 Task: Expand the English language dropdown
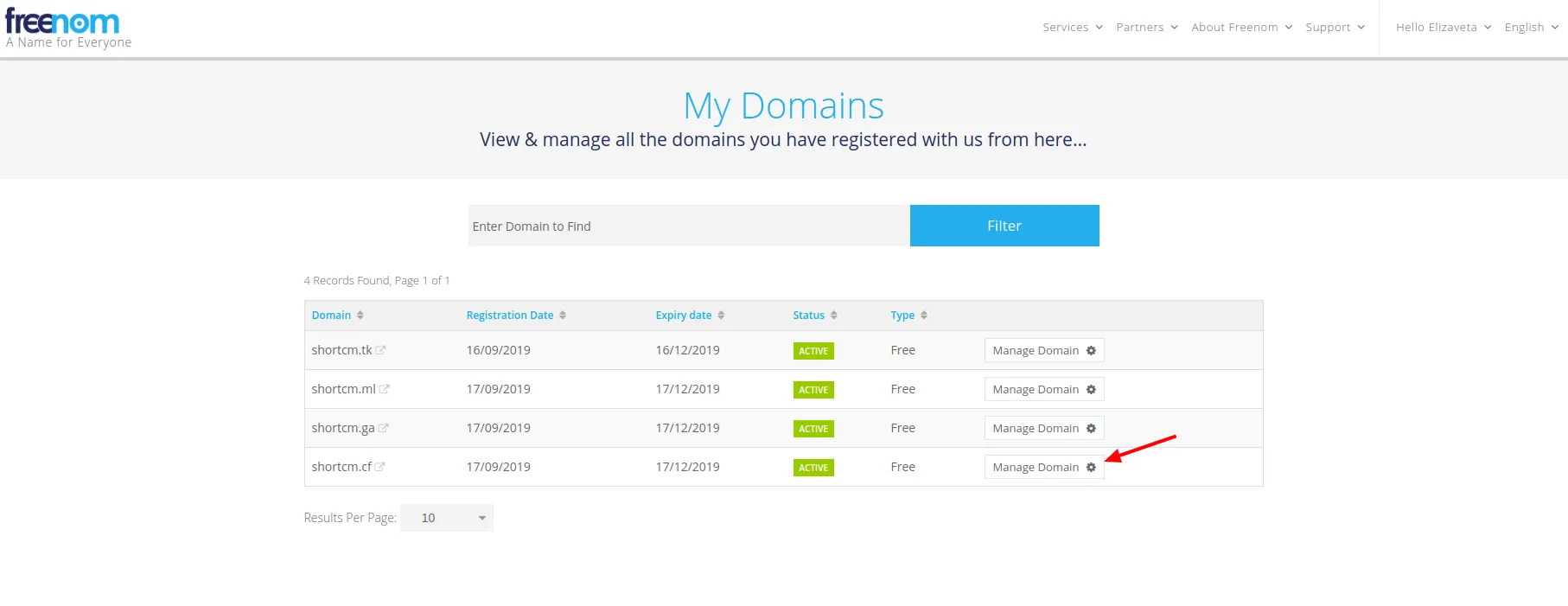tap(1531, 28)
